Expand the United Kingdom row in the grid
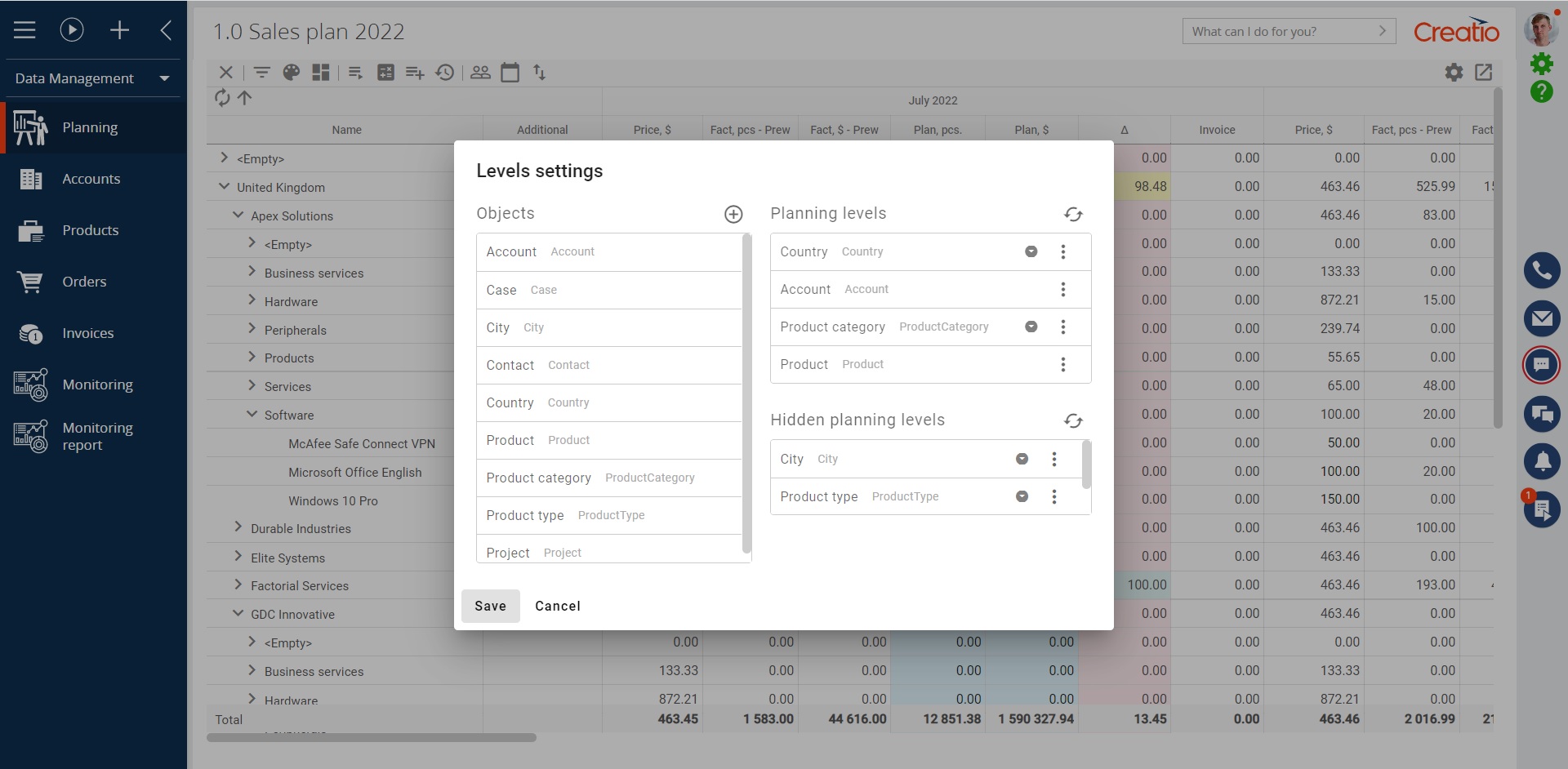 click(x=224, y=186)
